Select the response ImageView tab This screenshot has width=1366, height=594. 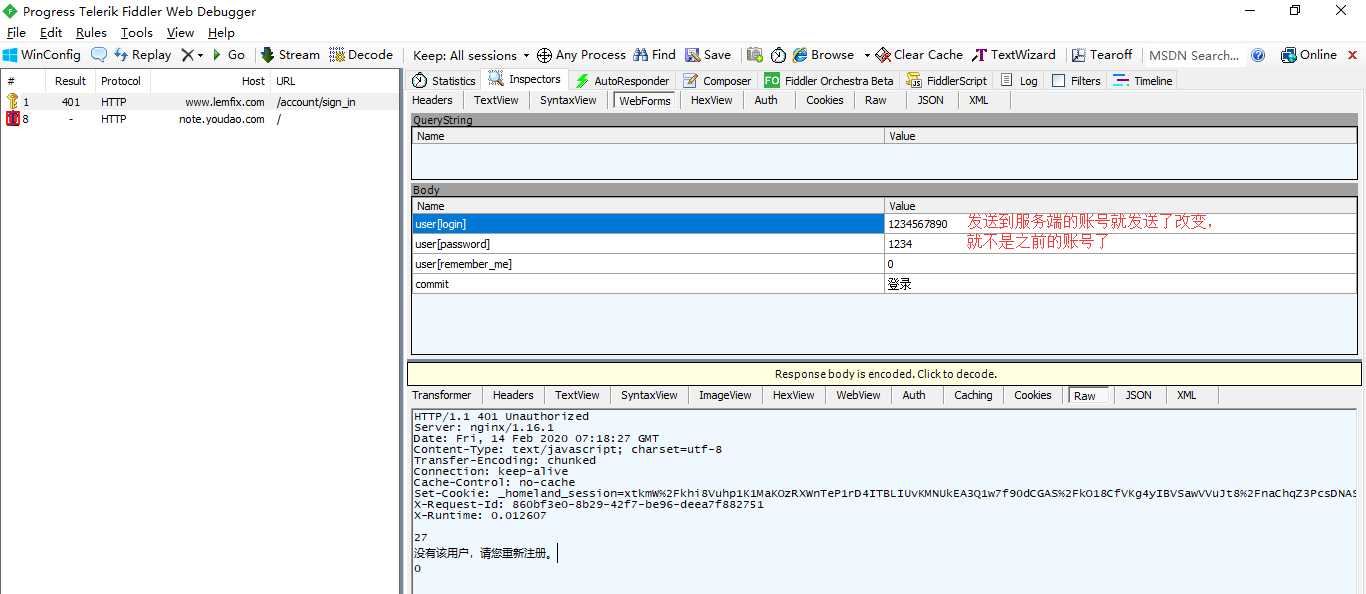point(725,395)
